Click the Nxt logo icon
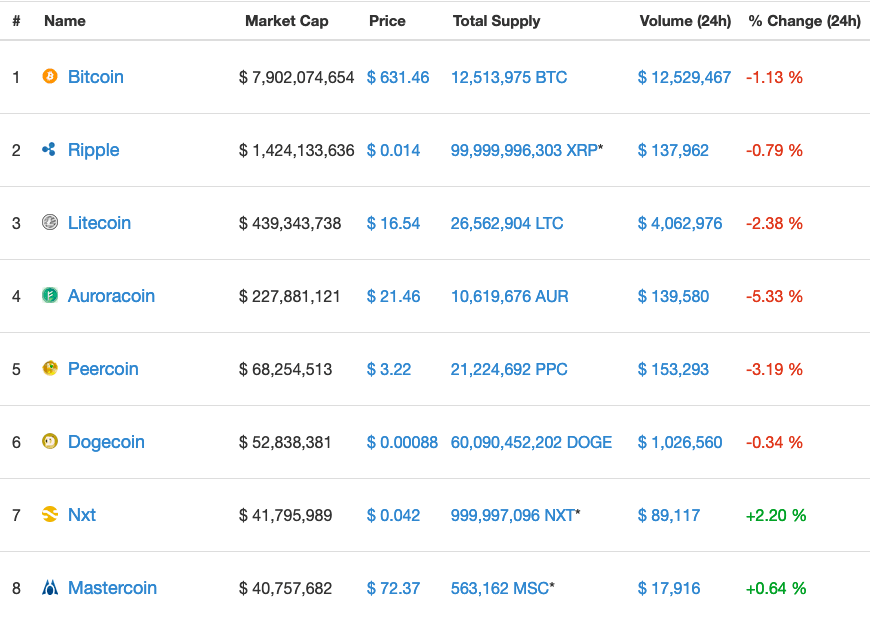 point(49,515)
